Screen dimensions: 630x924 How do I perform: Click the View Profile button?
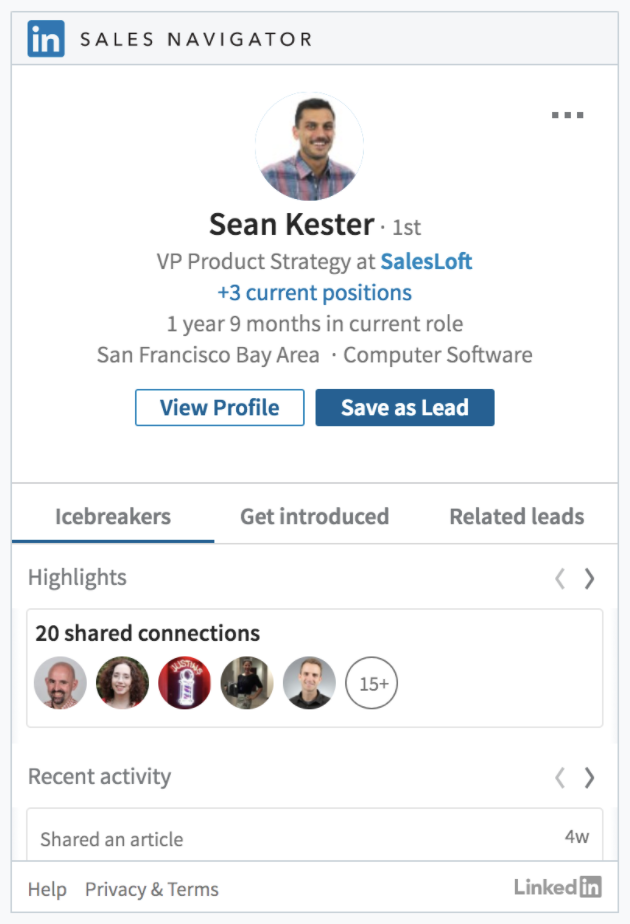(x=219, y=407)
